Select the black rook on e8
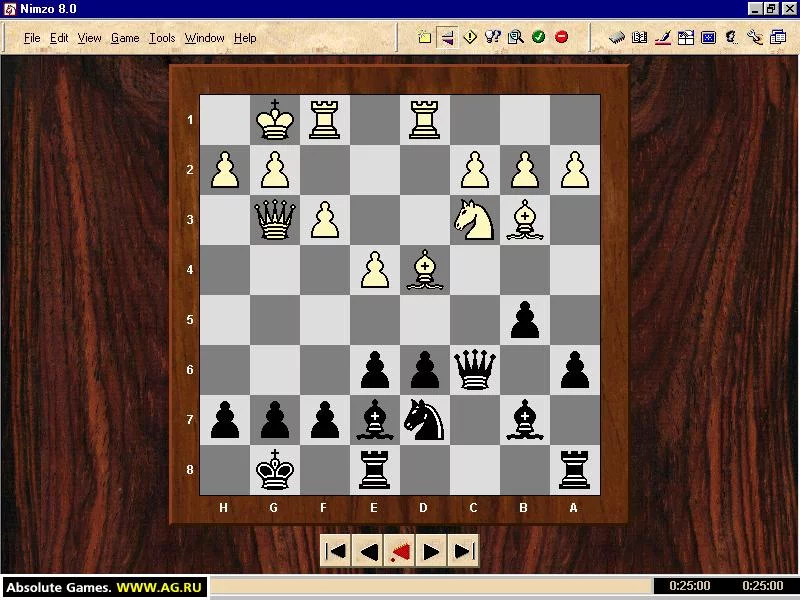800x600 pixels. pyautogui.click(x=374, y=470)
